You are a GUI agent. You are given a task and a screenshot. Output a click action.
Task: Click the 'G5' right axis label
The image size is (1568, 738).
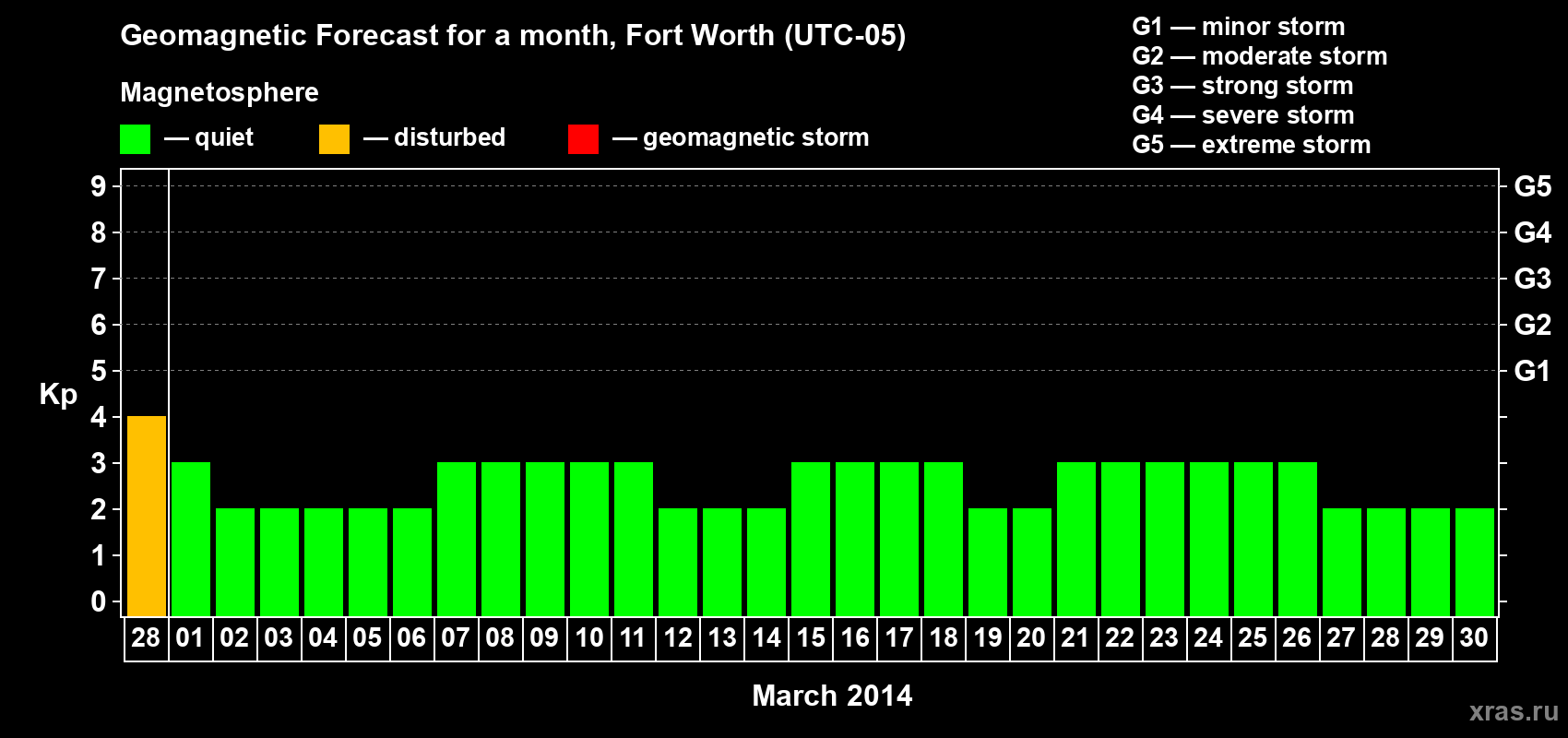pos(1533,186)
